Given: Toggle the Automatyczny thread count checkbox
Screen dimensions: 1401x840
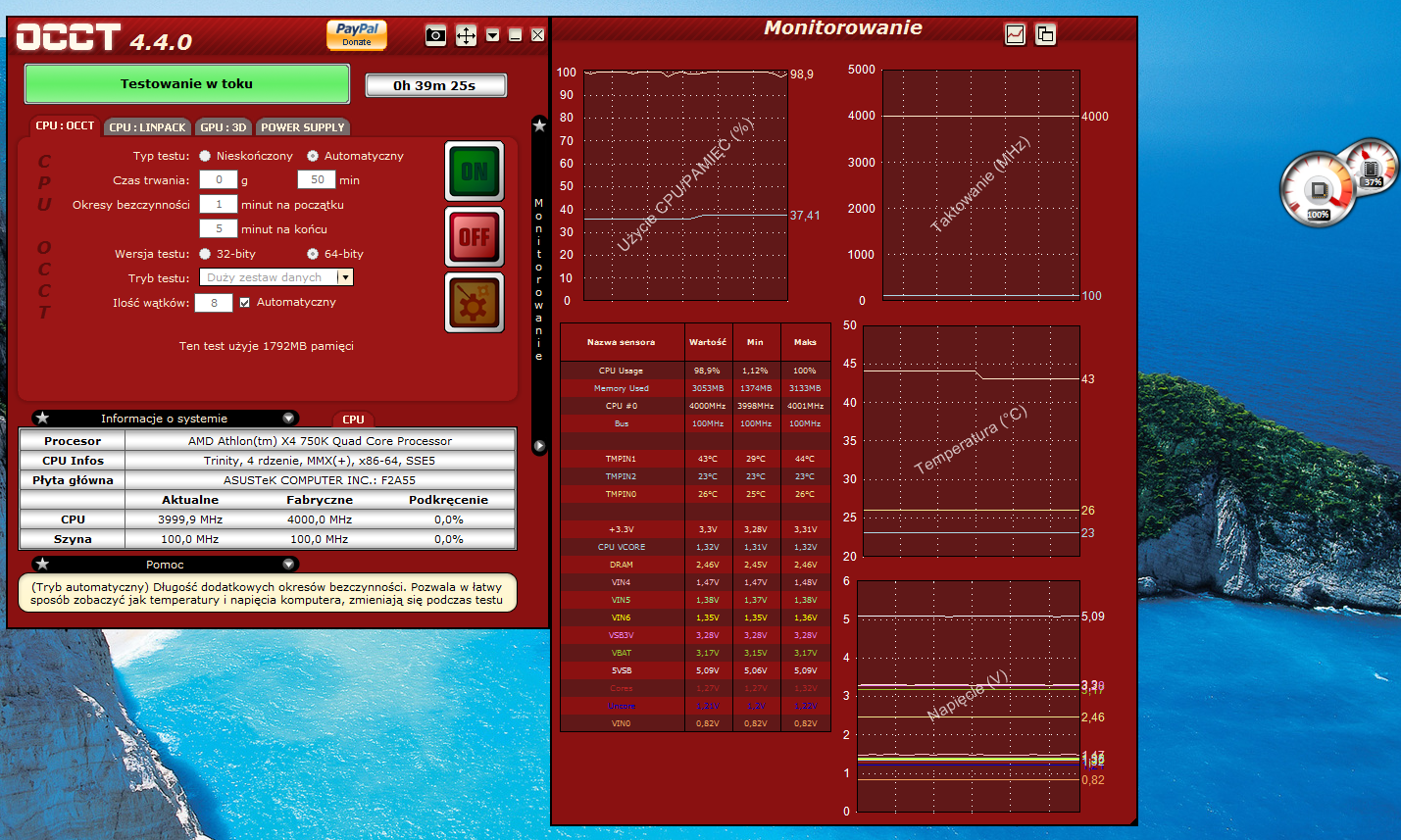Looking at the screenshot, I should (245, 303).
